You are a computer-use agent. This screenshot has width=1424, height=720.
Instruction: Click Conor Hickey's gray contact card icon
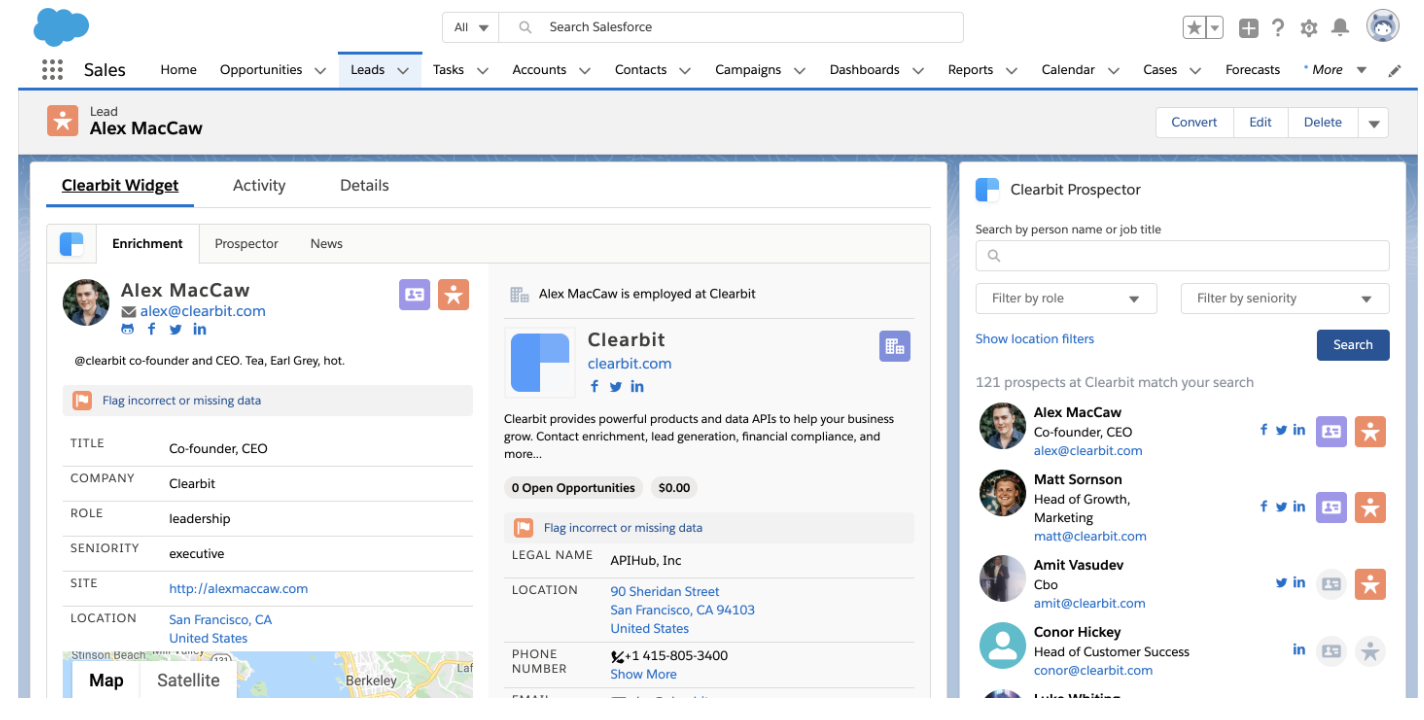pyautogui.click(x=1331, y=651)
